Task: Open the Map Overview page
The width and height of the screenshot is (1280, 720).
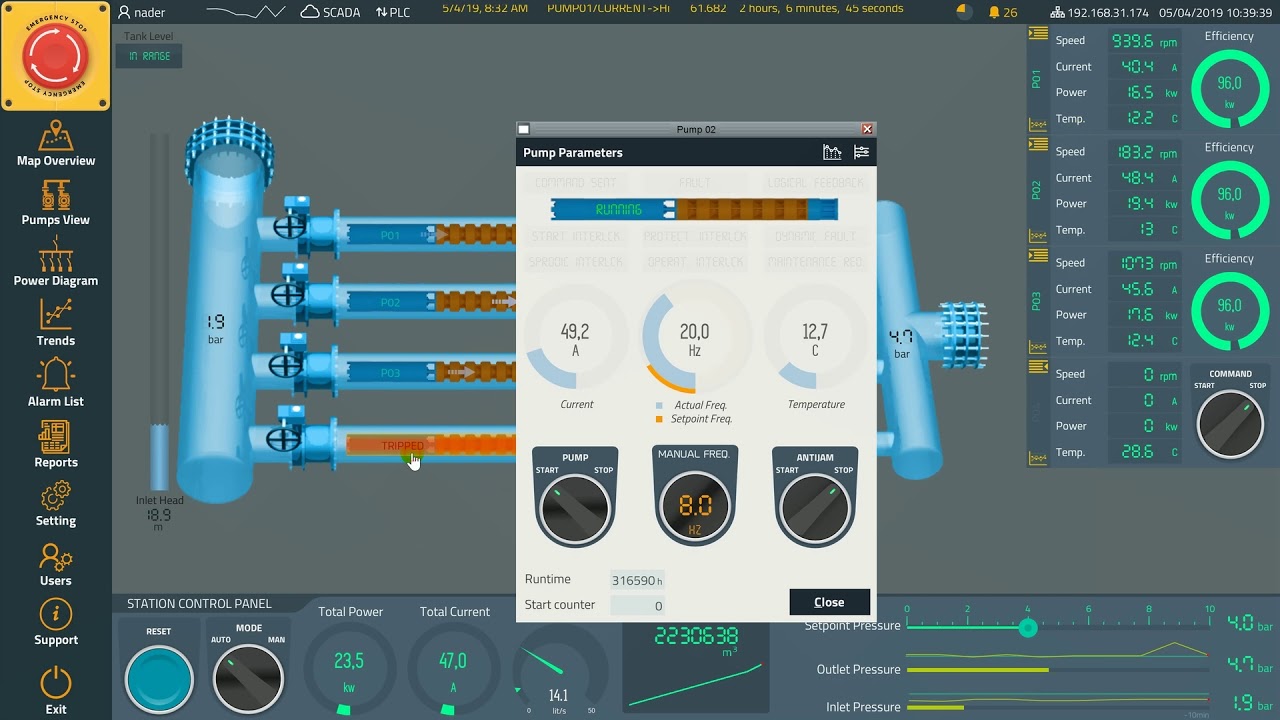Action: tap(56, 144)
